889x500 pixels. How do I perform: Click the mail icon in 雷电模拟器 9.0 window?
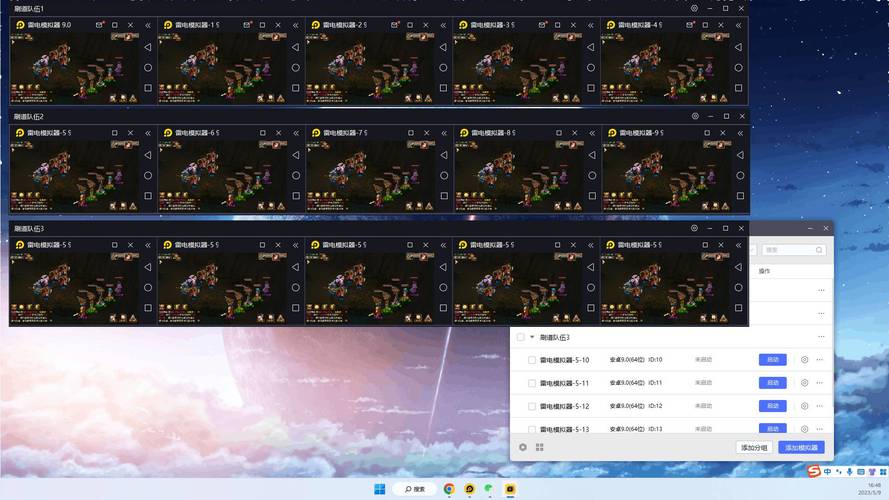tap(99, 24)
